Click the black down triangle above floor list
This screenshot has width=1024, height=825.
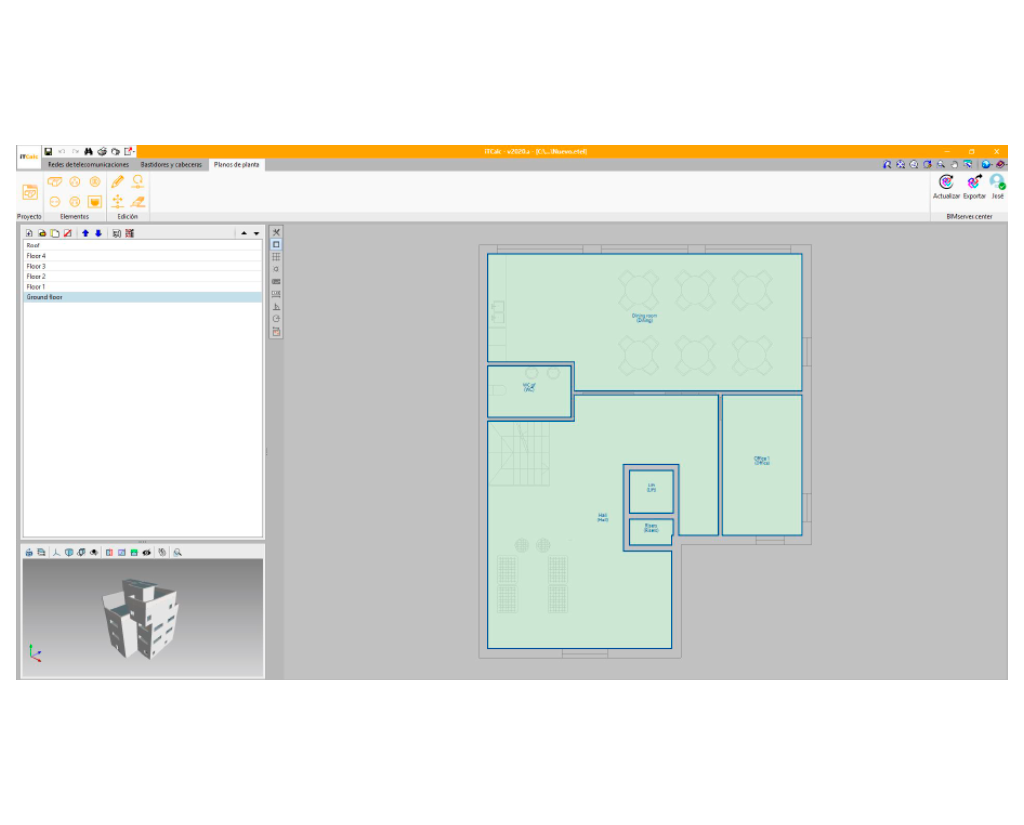(256, 233)
